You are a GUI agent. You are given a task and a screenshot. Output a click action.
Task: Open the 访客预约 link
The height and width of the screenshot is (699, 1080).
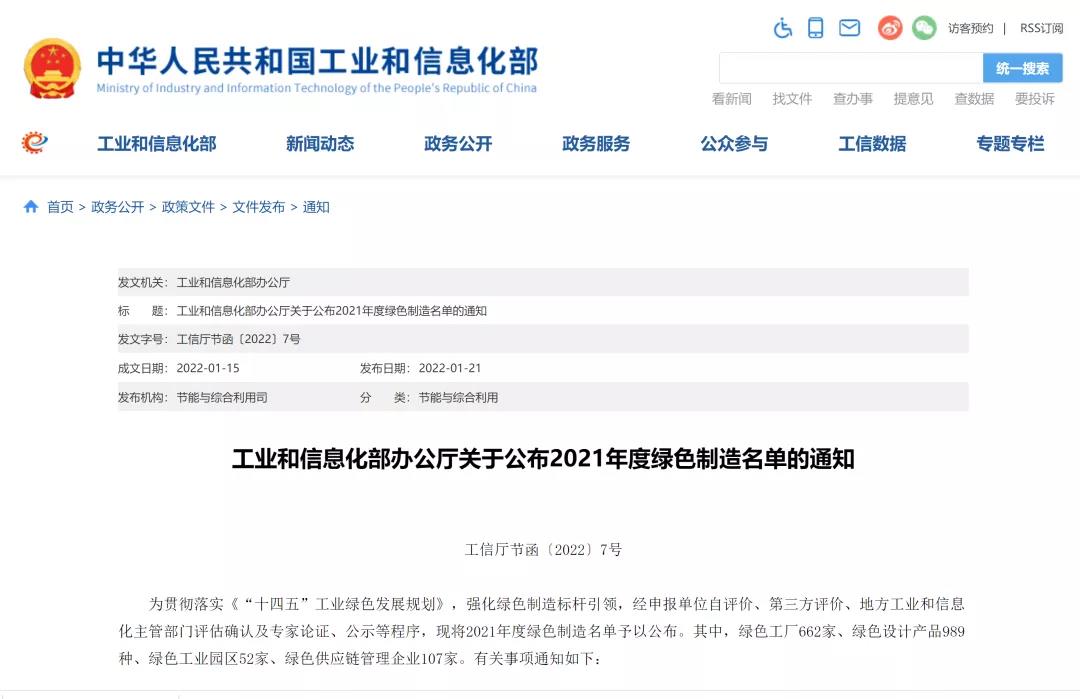[970, 28]
